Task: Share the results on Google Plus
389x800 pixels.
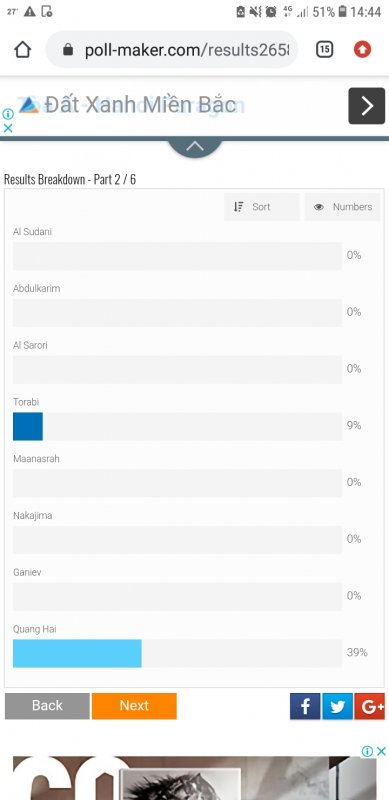Action: pos(370,706)
